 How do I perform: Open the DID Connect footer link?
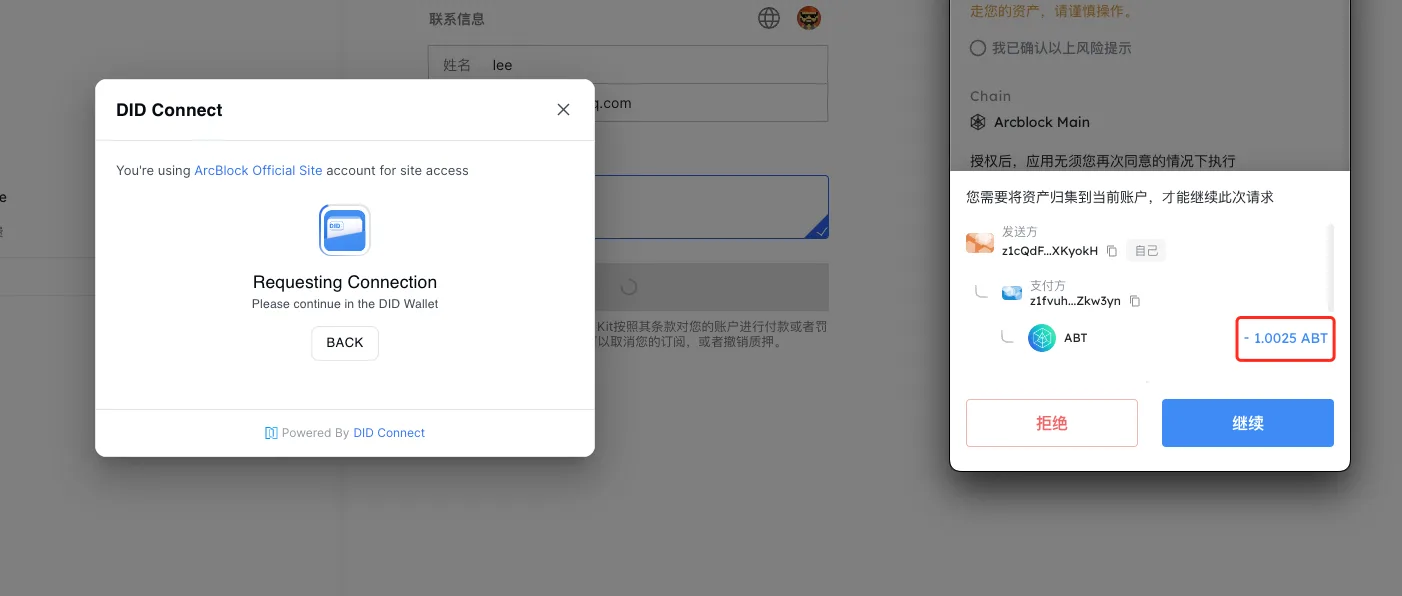[x=389, y=433]
